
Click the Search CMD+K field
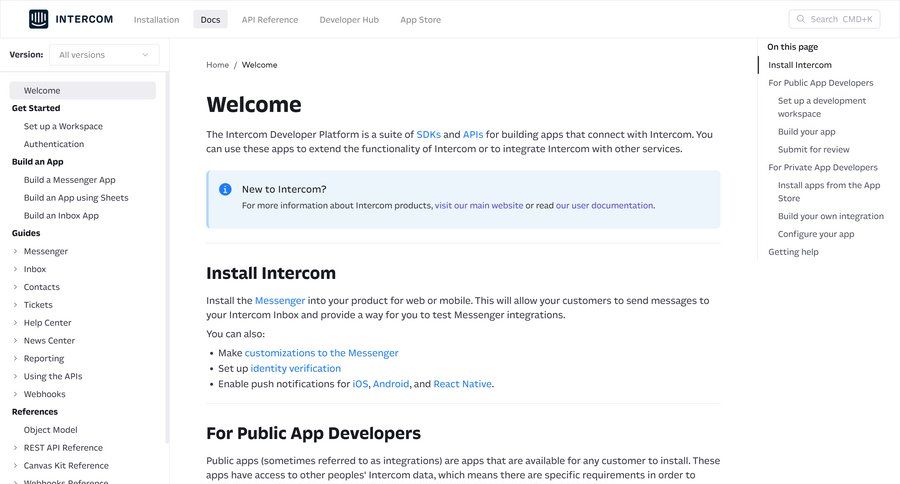[834, 19]
